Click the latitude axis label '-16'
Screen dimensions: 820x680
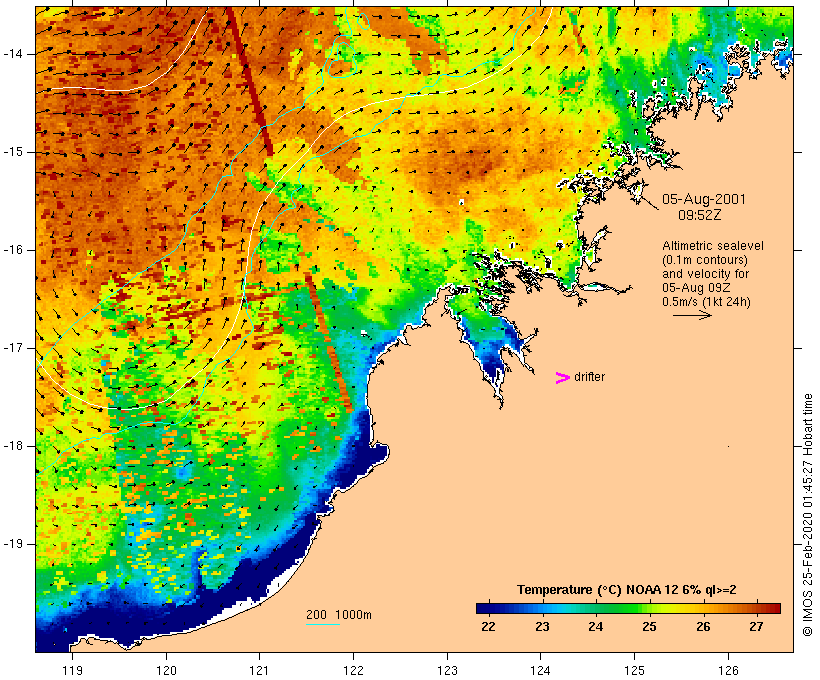coord(13,250)
